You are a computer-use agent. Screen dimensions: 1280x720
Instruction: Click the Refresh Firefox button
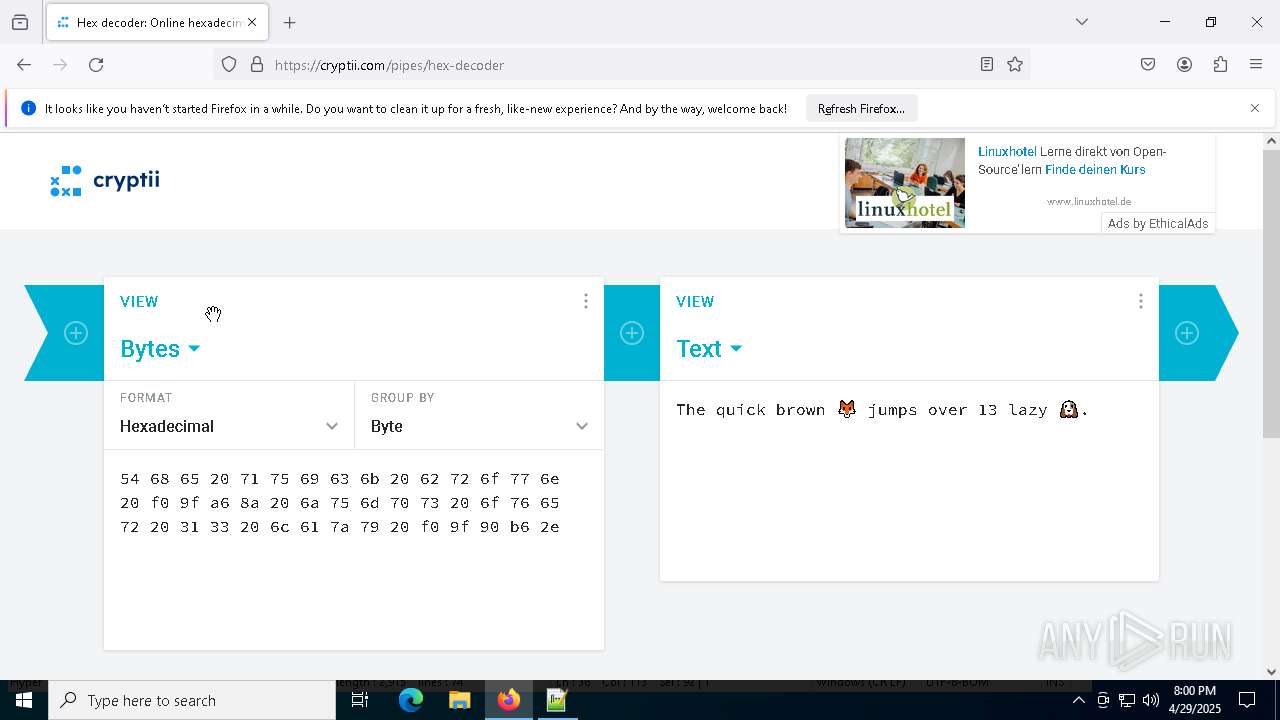tap(861, 109)
